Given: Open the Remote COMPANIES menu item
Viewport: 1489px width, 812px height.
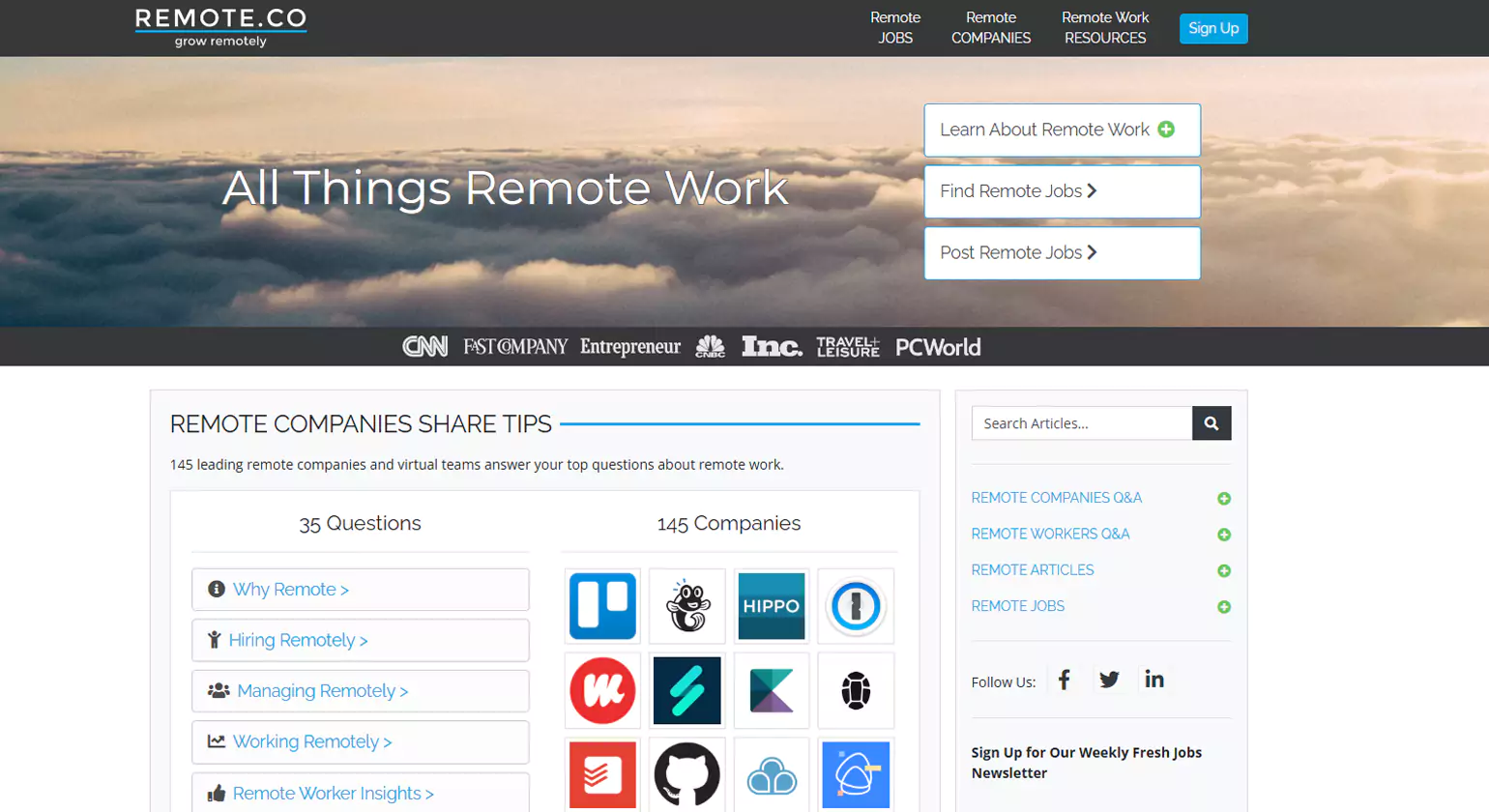Looking at the screenshot, I should click(989, 28).
